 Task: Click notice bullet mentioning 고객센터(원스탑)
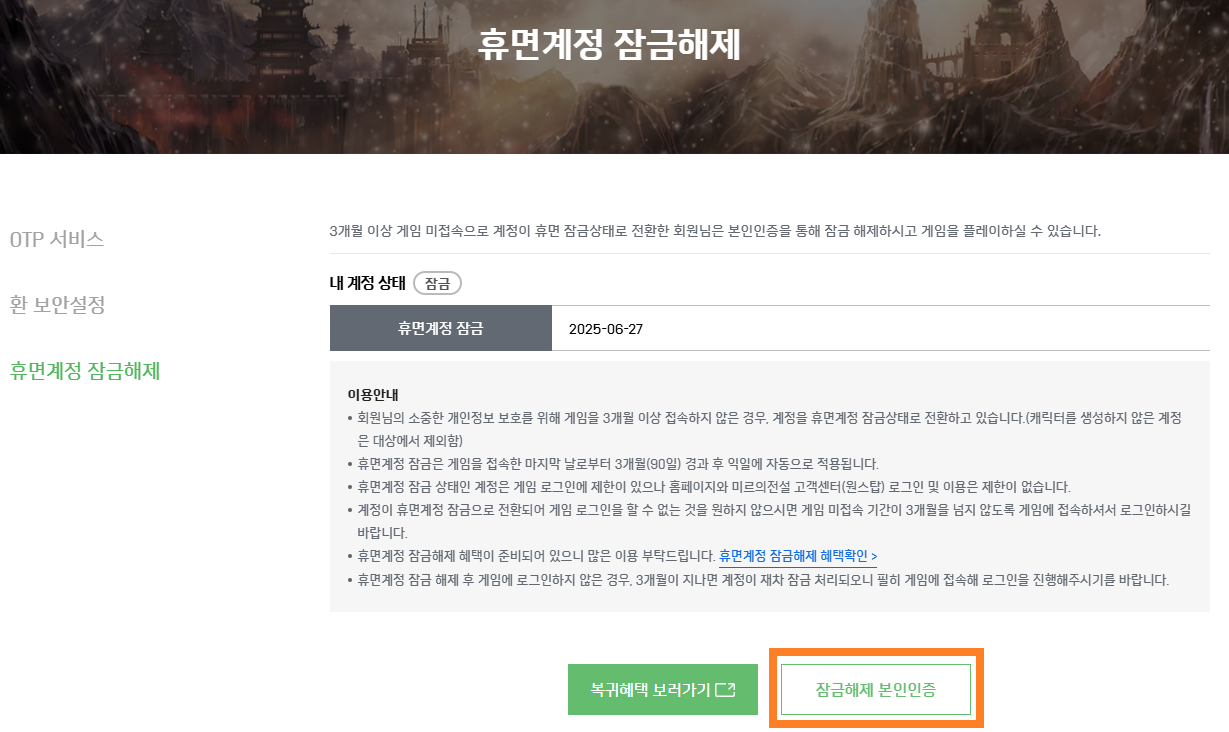[x=709, y=487]
